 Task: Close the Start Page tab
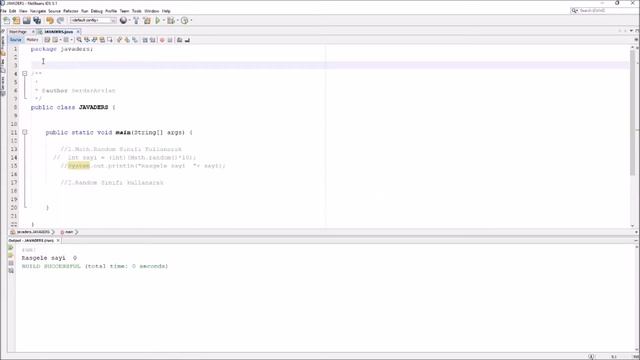pyautogui.click(x=33, y=31)
